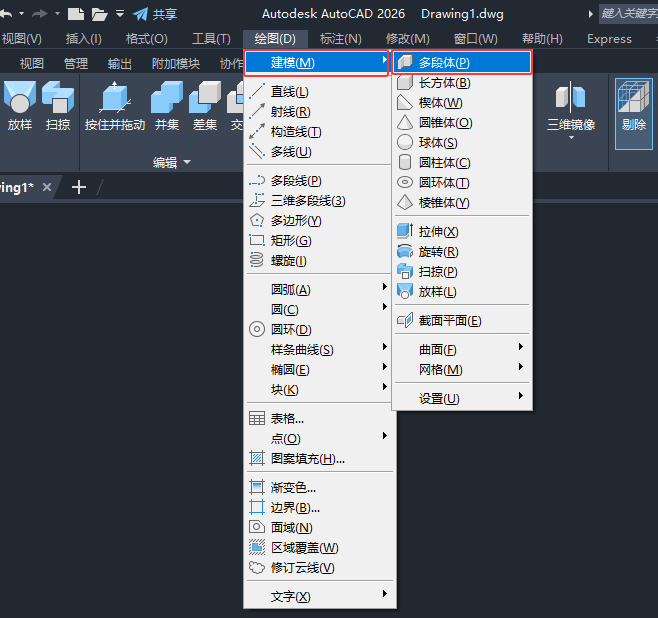Screen dimensions: 658x618
Task: Select 修订云线(V) revision cloud
Action: (x=319, y=568)
